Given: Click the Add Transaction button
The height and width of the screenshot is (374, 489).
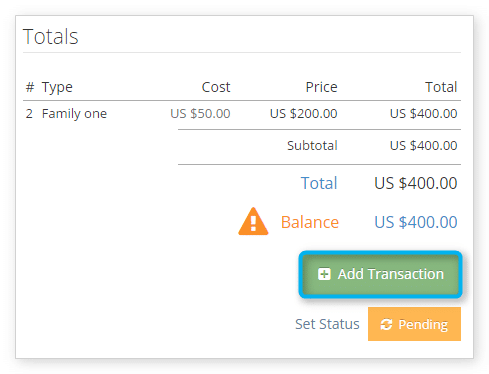Looking at the screenshot, I should pyautogui.click(x=380, y=274).
